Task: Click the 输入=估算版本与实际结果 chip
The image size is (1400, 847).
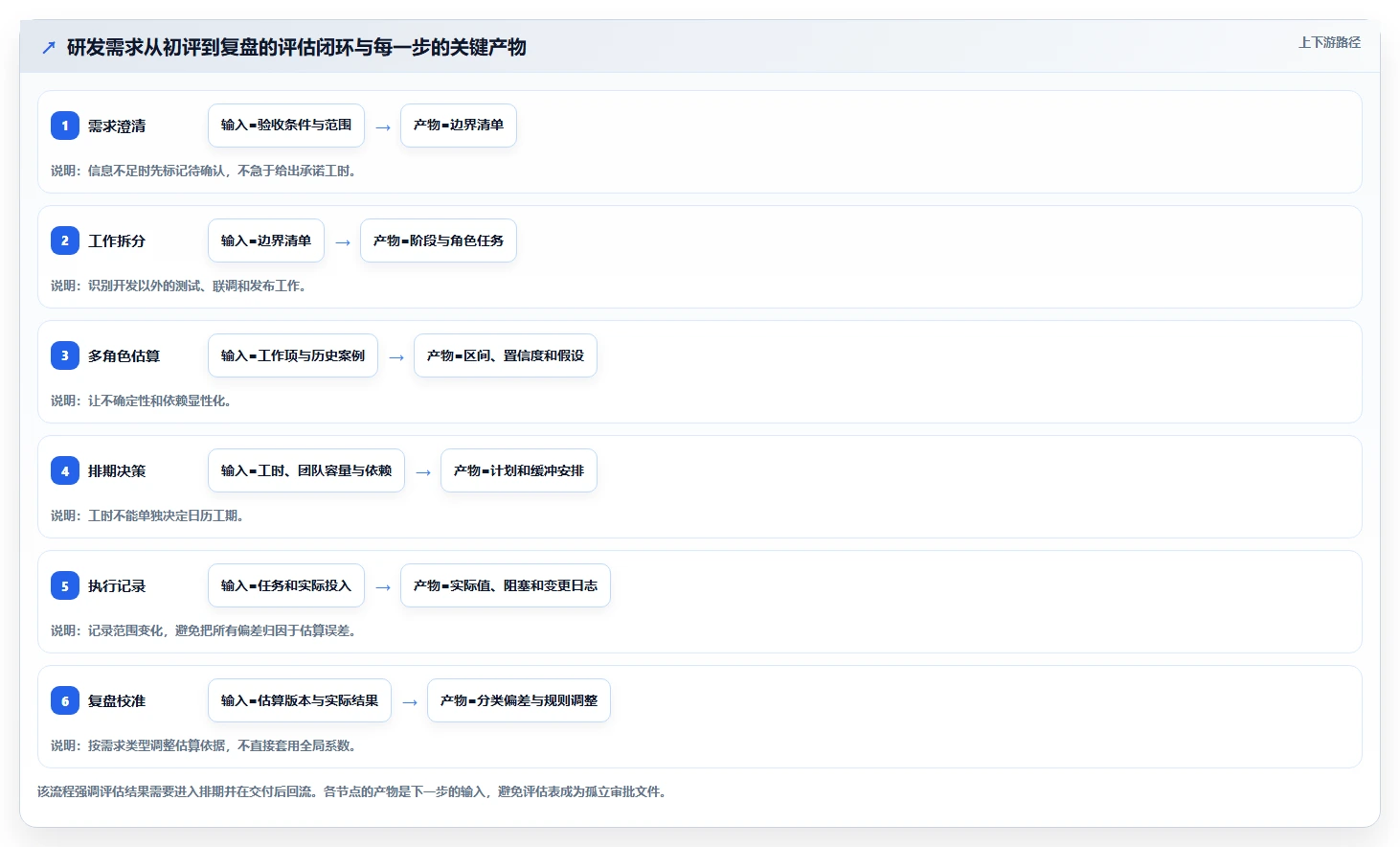Action: point(300,700)
